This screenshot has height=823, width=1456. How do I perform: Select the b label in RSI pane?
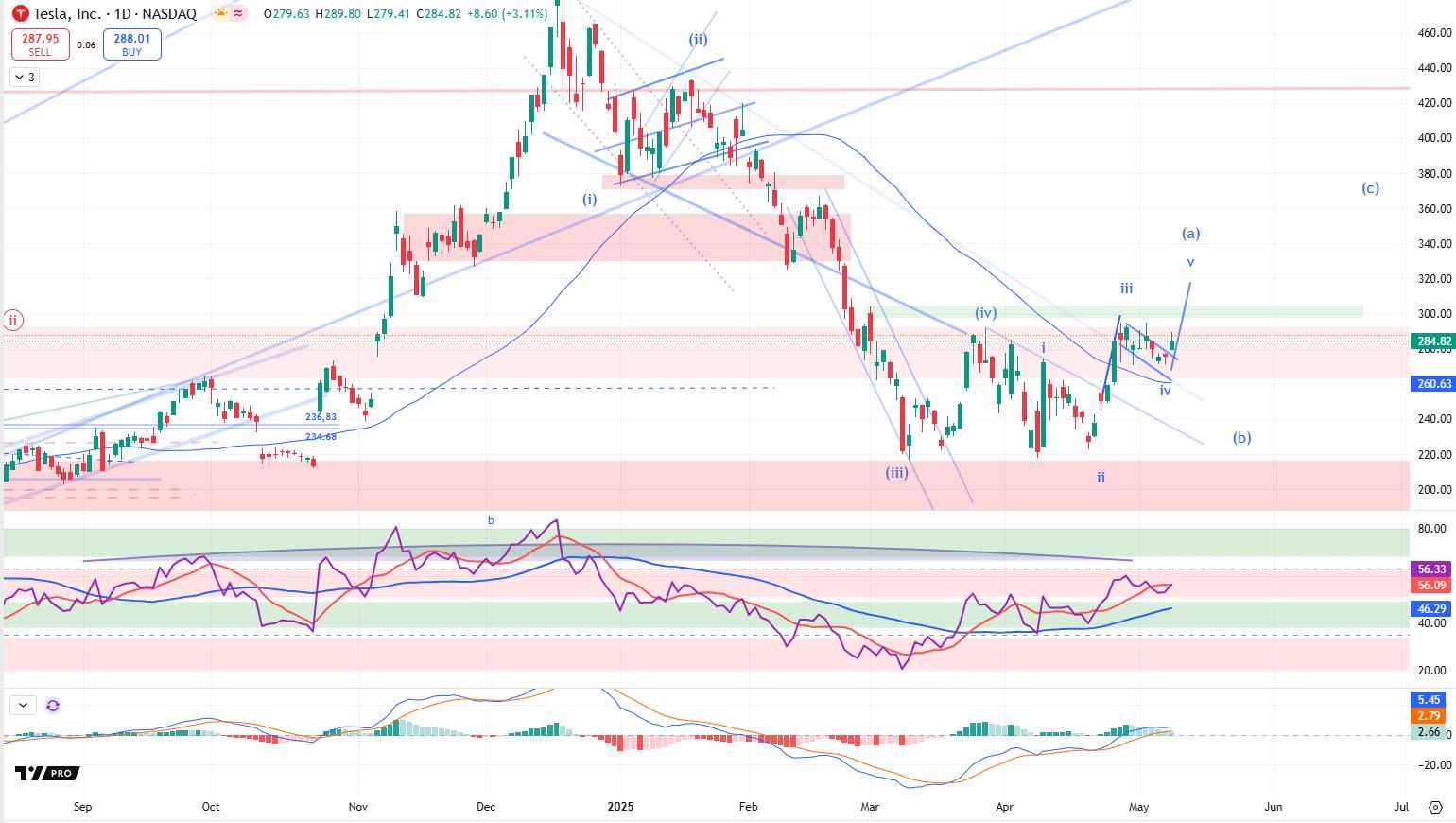[491, 520]
